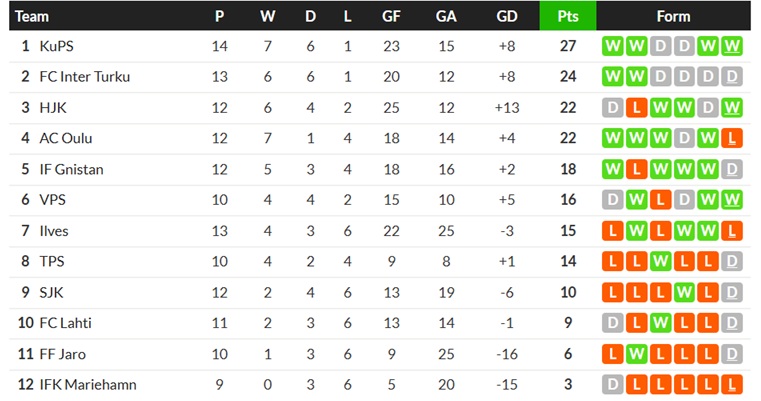
Task: Click KuPS latest underlined win form badge
Action: point(731,46)
